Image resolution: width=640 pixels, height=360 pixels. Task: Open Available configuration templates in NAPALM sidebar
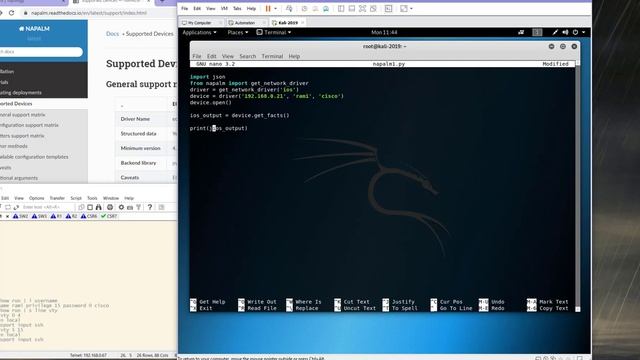34,157
